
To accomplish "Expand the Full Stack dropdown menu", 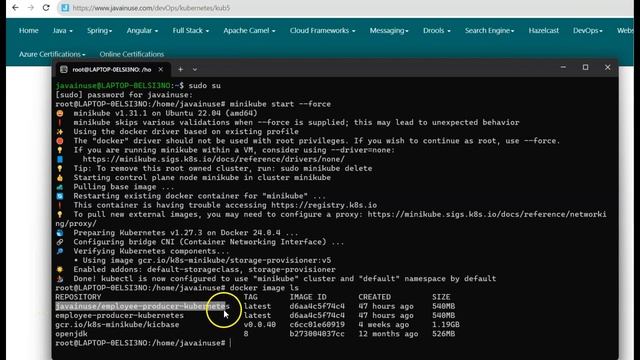I will pyautogui.click(x=191, y=31).
